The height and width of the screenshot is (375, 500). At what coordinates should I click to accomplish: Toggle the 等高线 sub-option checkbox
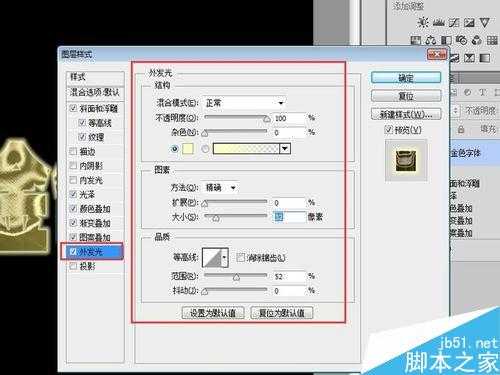point(82,123)
